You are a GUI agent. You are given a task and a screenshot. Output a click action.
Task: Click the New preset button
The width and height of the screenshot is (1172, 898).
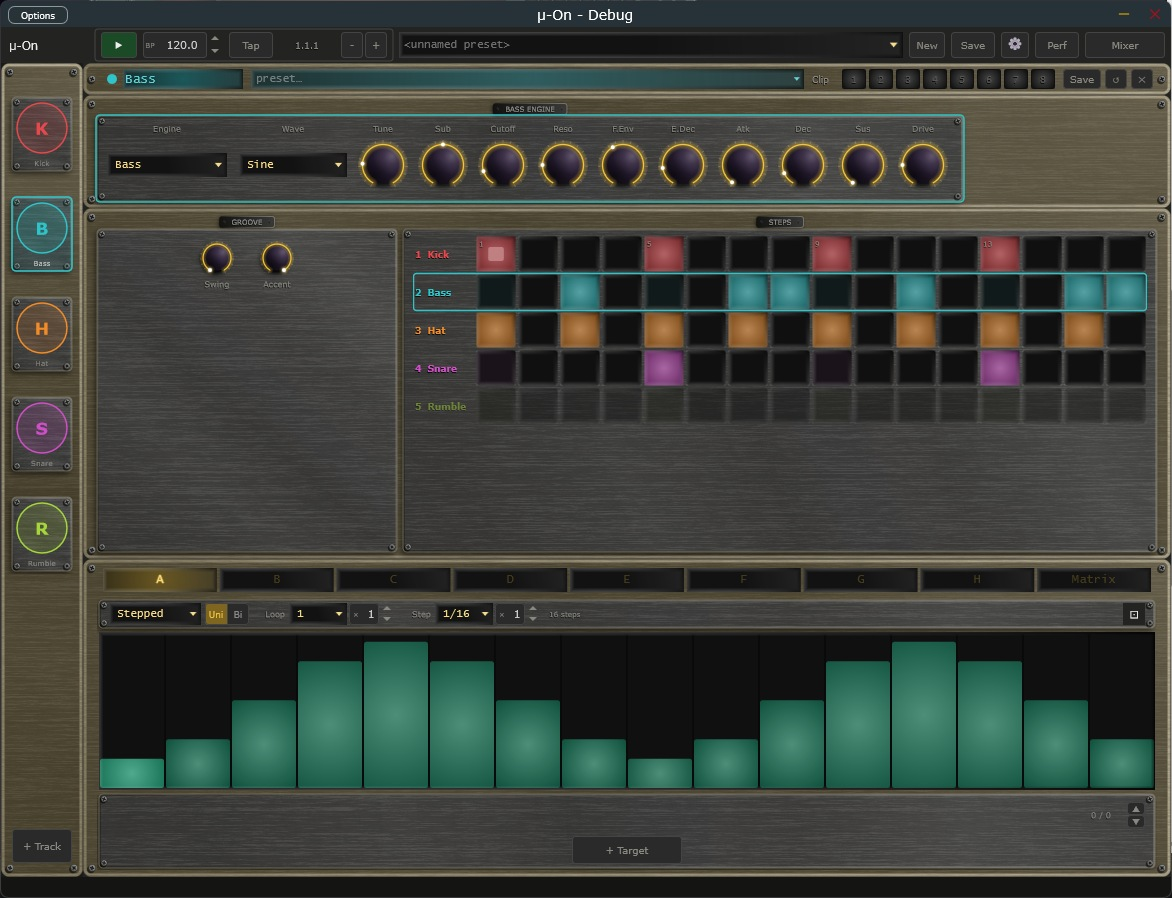pyautogui.click(x=927, y=45)
